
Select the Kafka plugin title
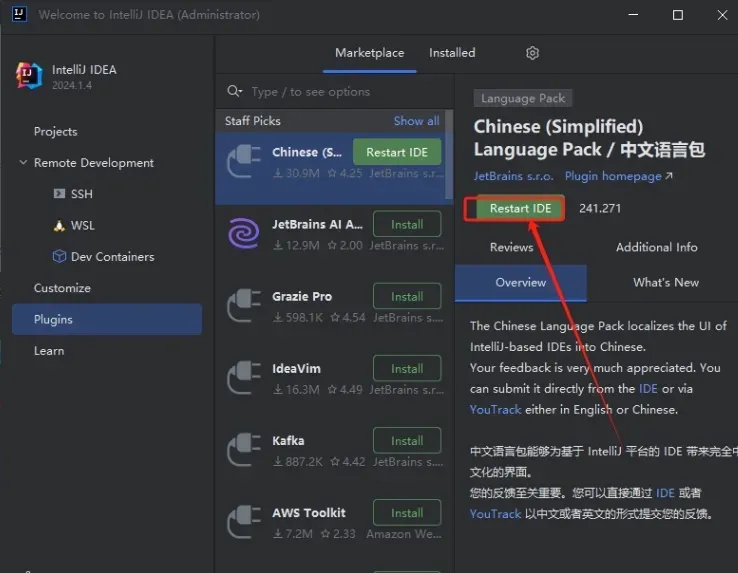pos(288,440)
